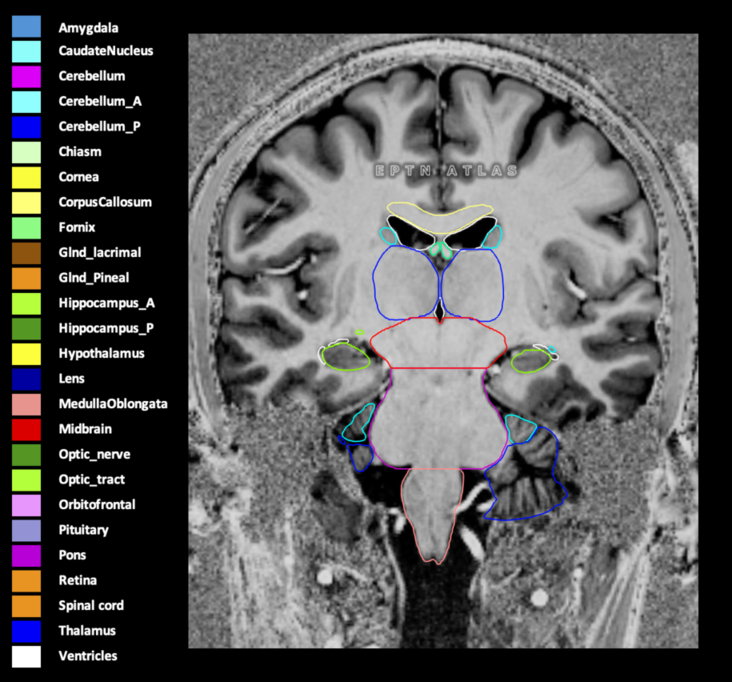Click the 'CaudateNucleus' legend label

tap(106, 50)
